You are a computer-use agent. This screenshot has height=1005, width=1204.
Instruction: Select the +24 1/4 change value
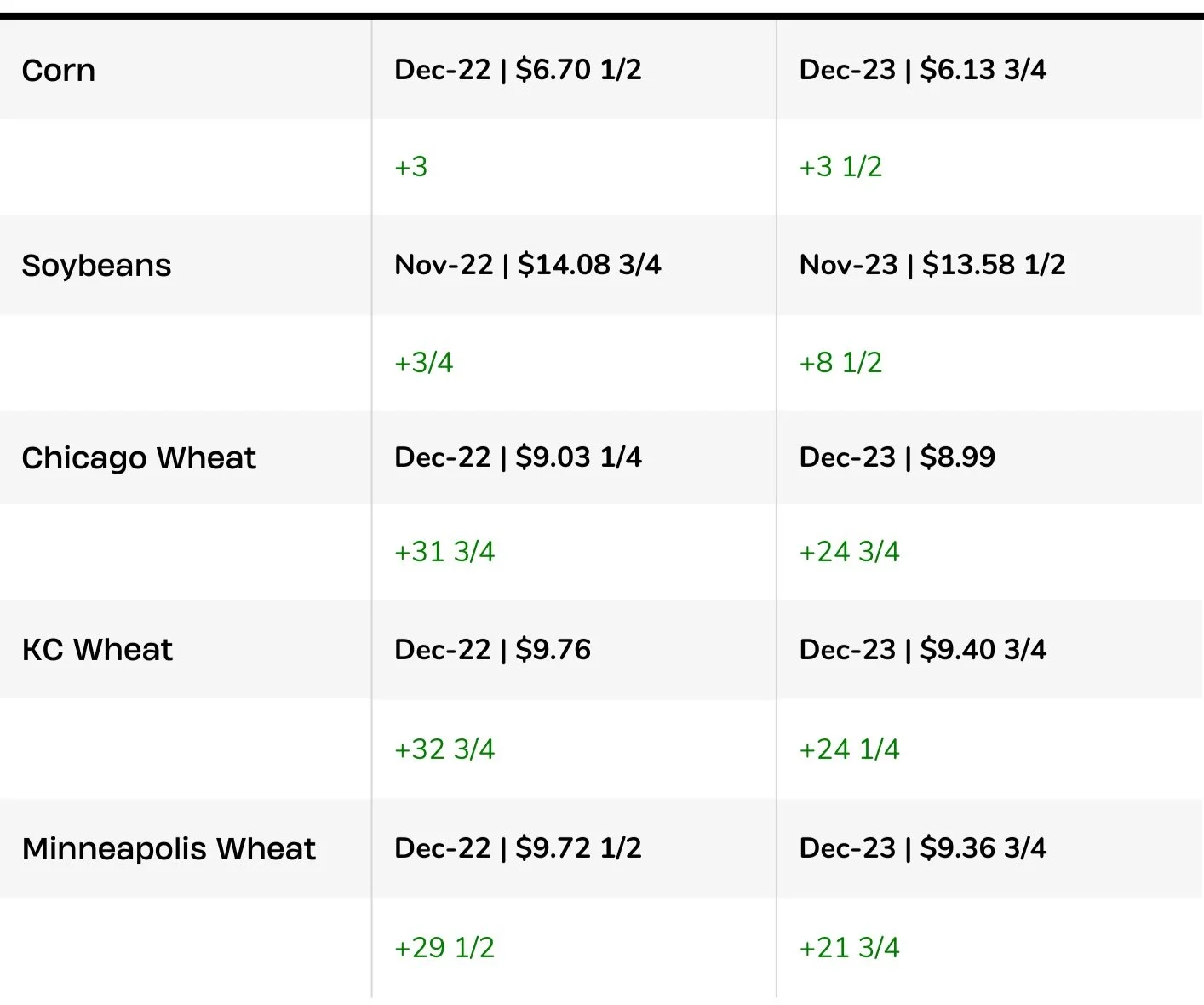(849, 749)
